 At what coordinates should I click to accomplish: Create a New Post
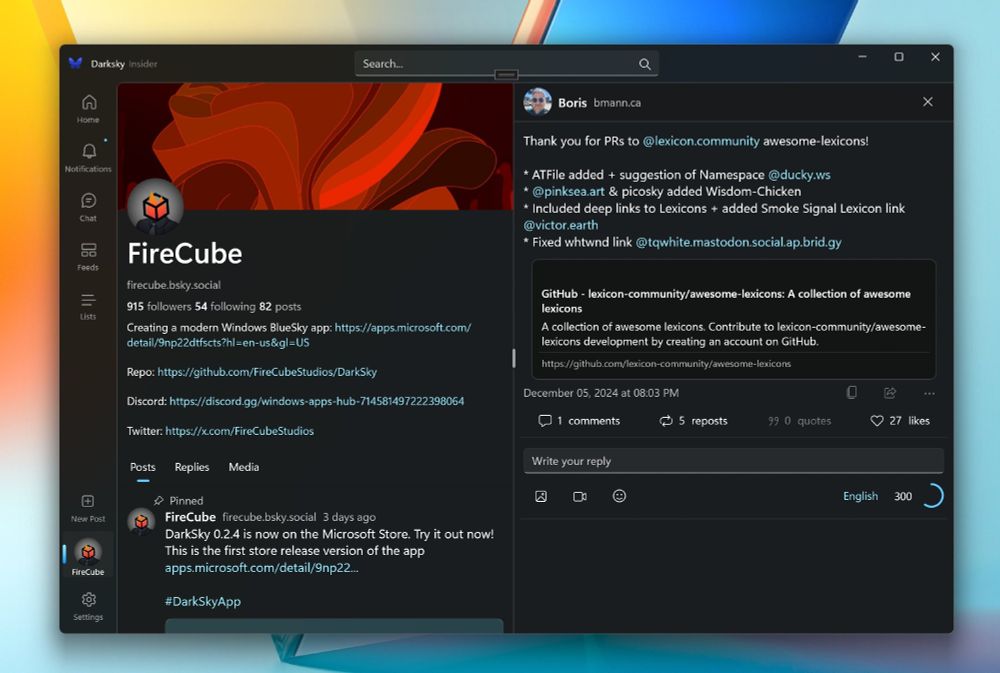(x=89, y=508)
